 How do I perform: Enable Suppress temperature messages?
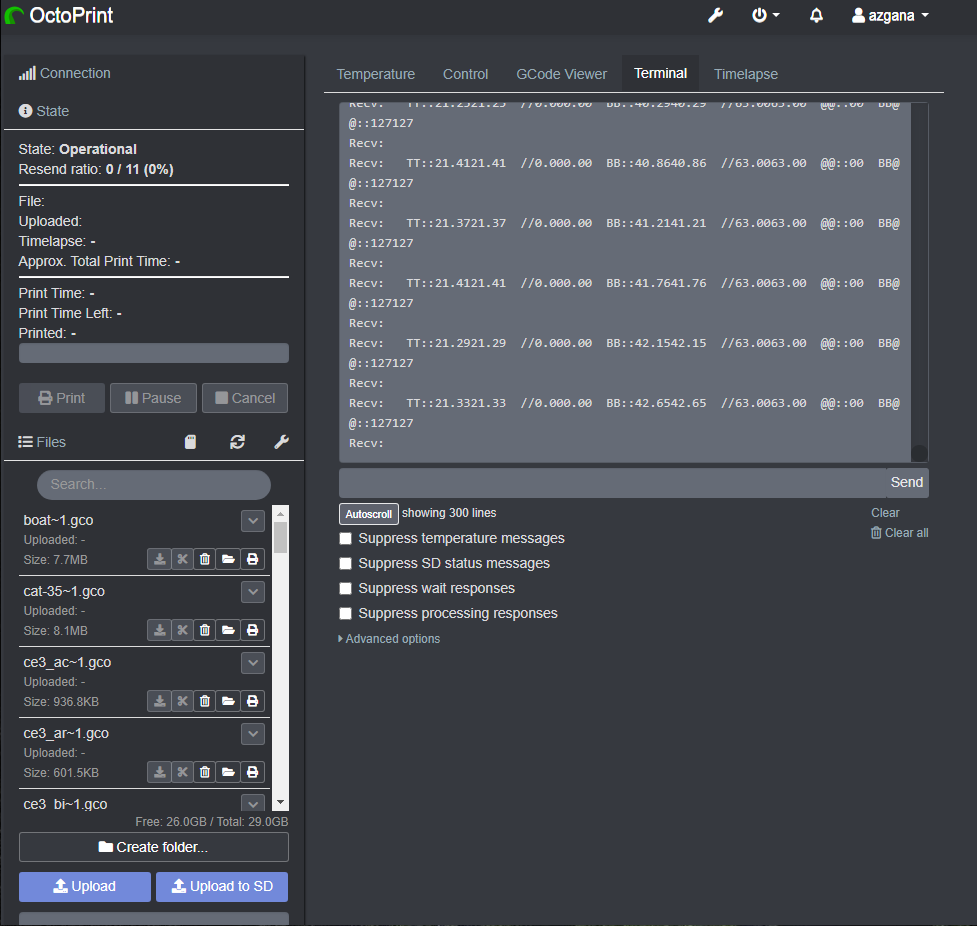tap(346, 538)
